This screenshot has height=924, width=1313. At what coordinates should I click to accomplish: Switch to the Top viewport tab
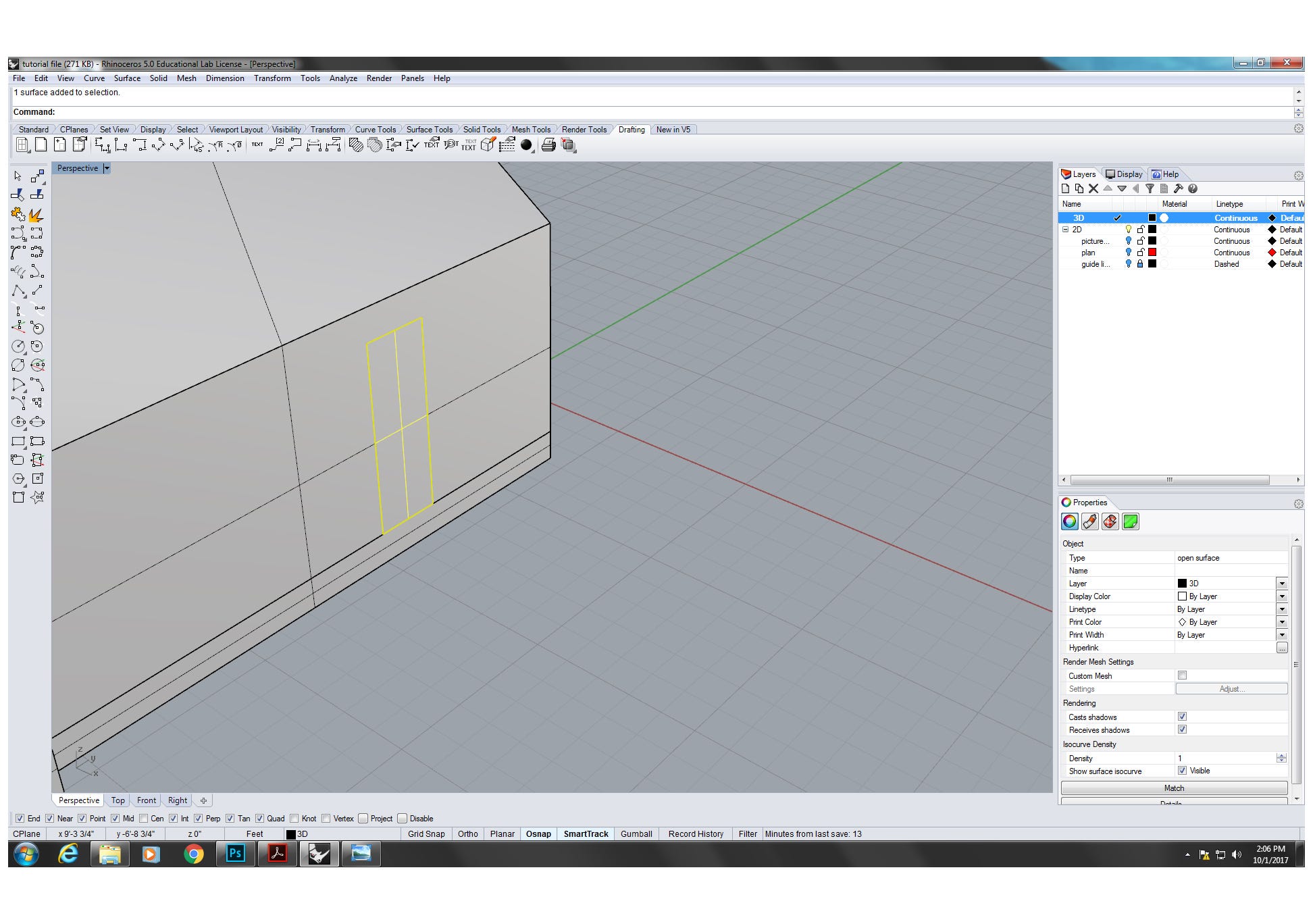(x=118, y=800)
